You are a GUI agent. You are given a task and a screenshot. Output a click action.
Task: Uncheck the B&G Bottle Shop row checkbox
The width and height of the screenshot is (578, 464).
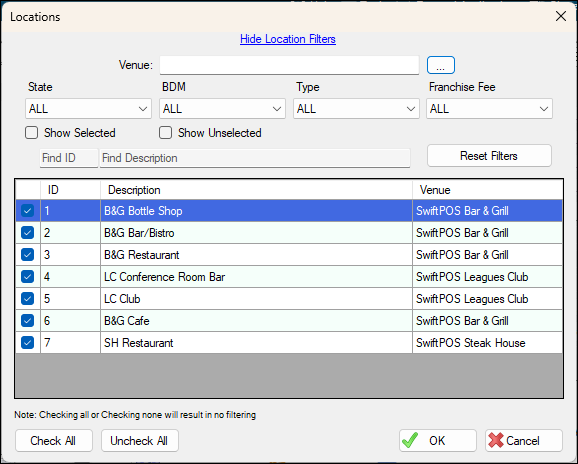[27, 211]
